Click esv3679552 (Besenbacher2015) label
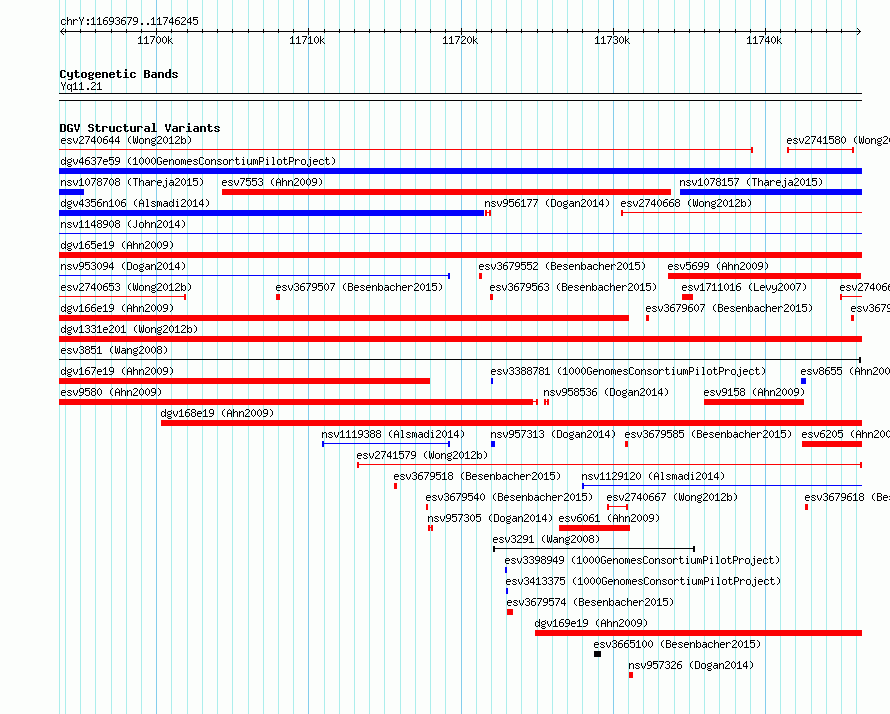The image size is (890, 714). coord(562,266)
